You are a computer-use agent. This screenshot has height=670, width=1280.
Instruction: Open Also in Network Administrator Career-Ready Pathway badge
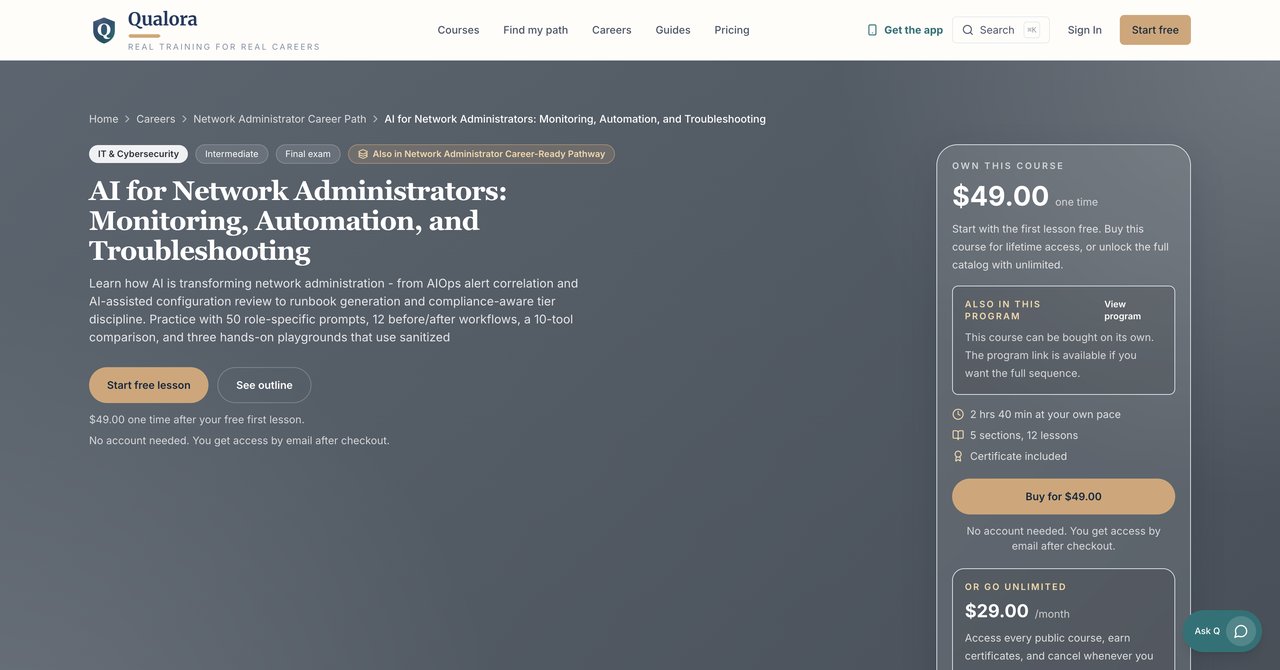pos(481,154)
